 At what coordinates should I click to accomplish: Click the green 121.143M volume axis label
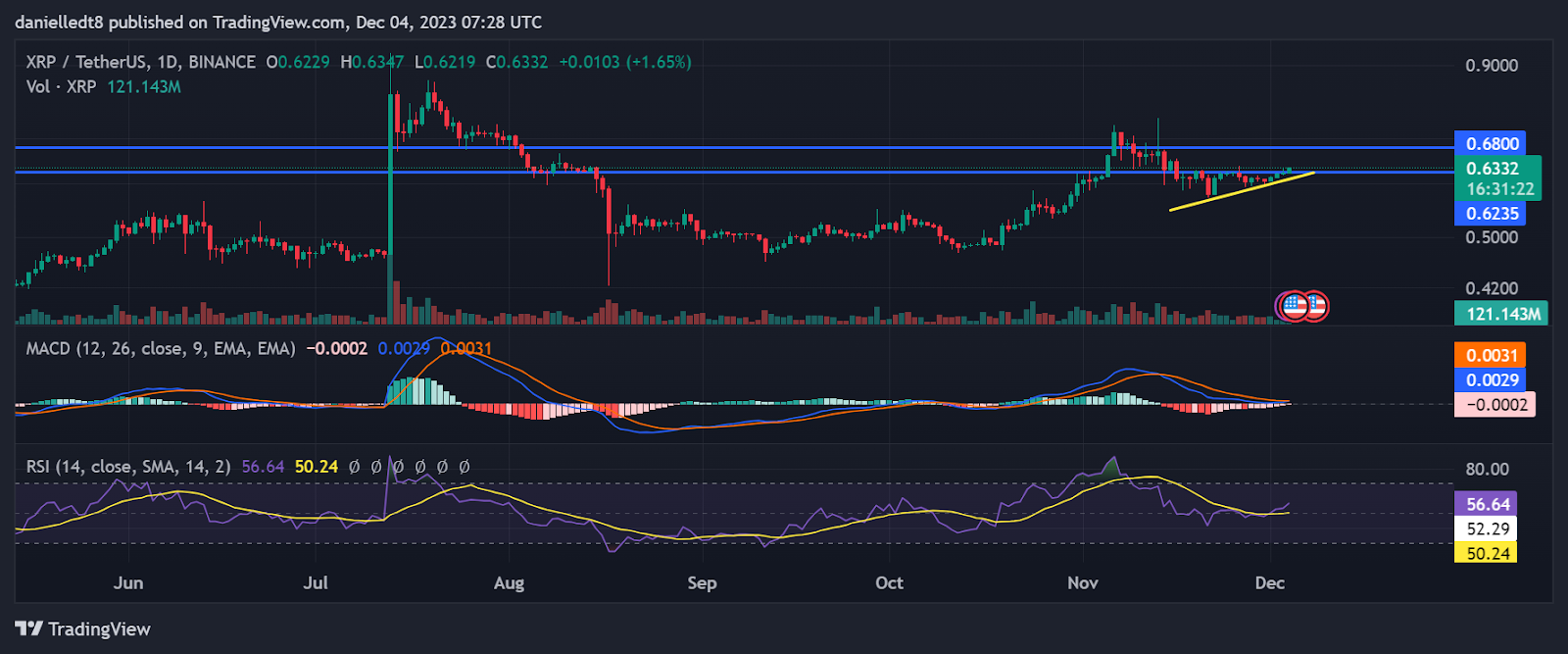tap(1501, 314)
